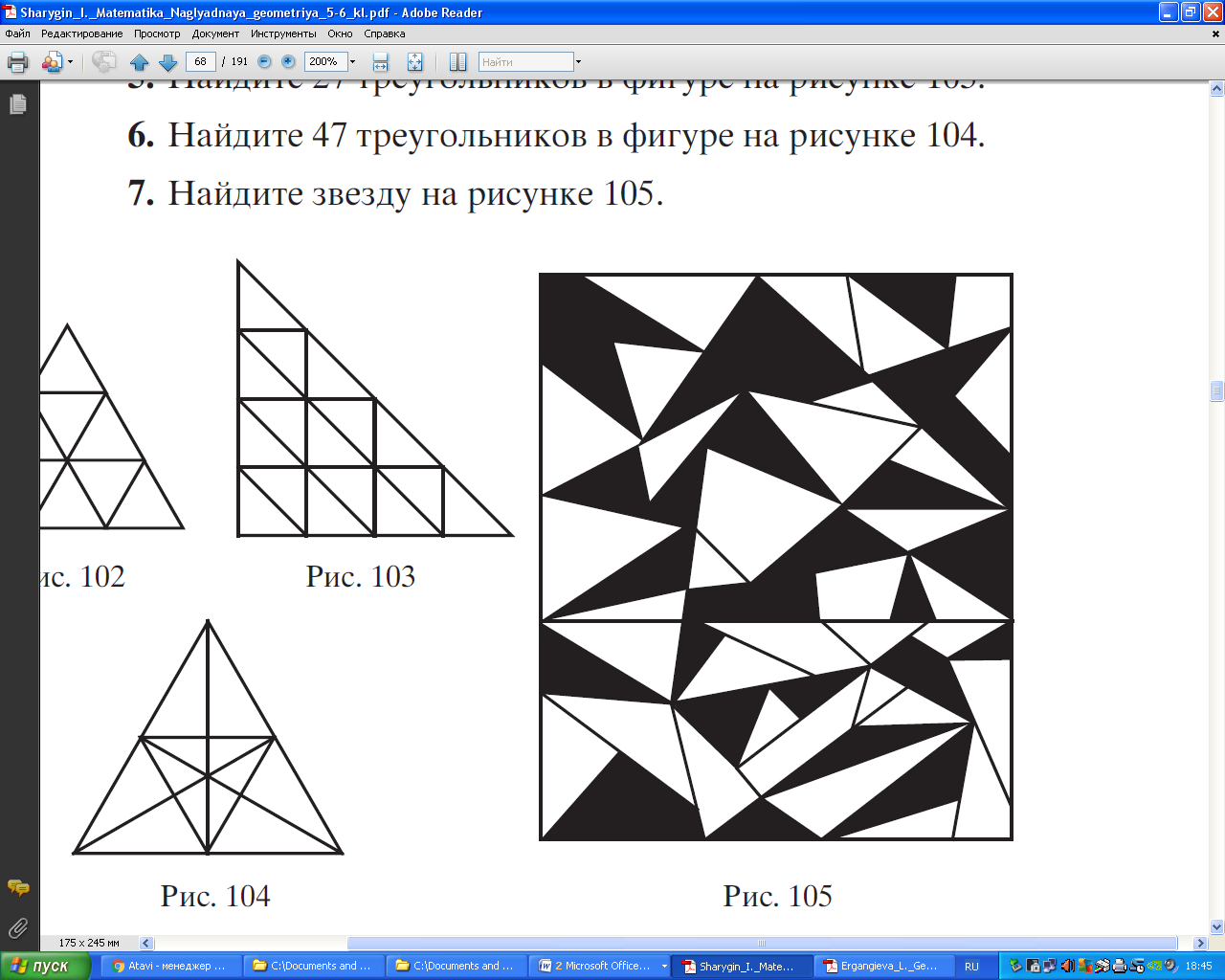The width and height of the screenshot is (1225, 980).
Task: Expand the 200% zoom level dropdown
Action: point(352,62)
